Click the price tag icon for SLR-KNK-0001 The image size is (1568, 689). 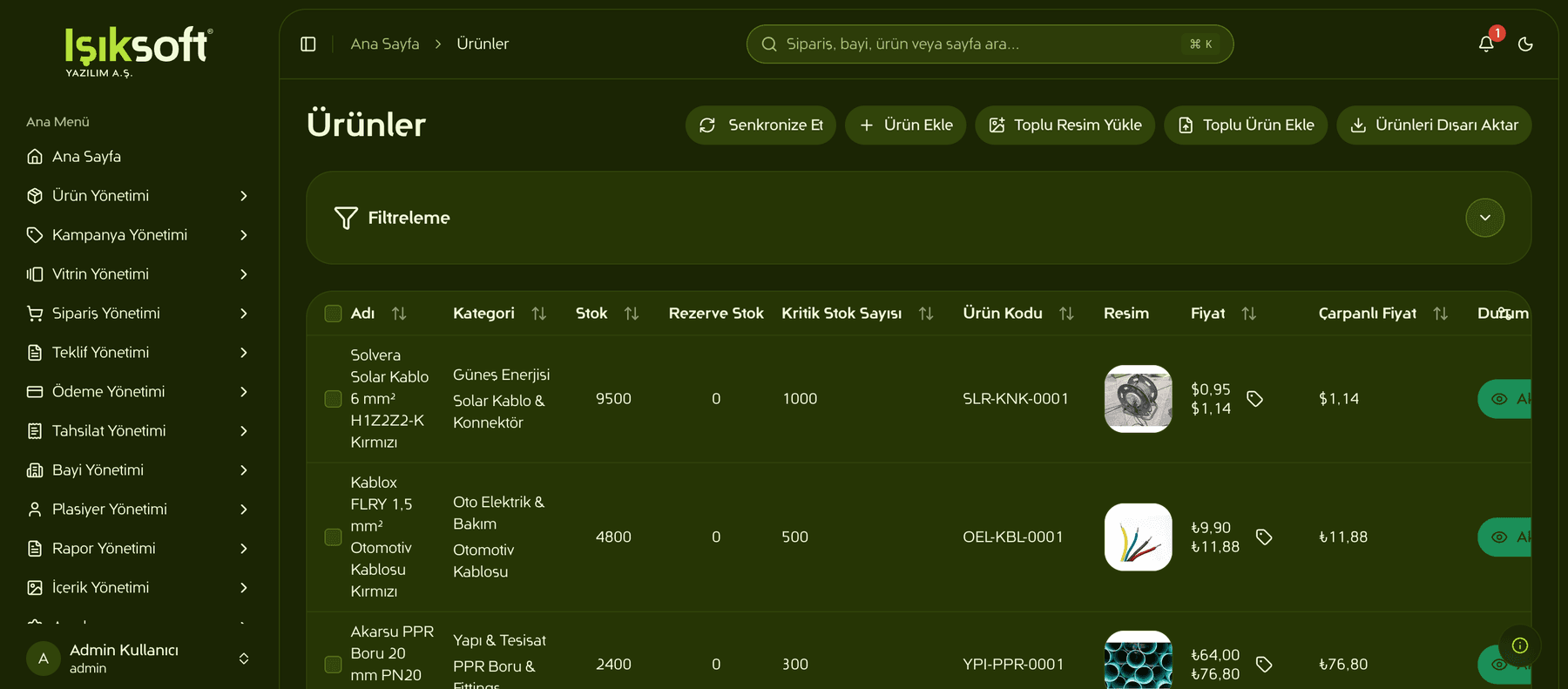(1254, 399)
